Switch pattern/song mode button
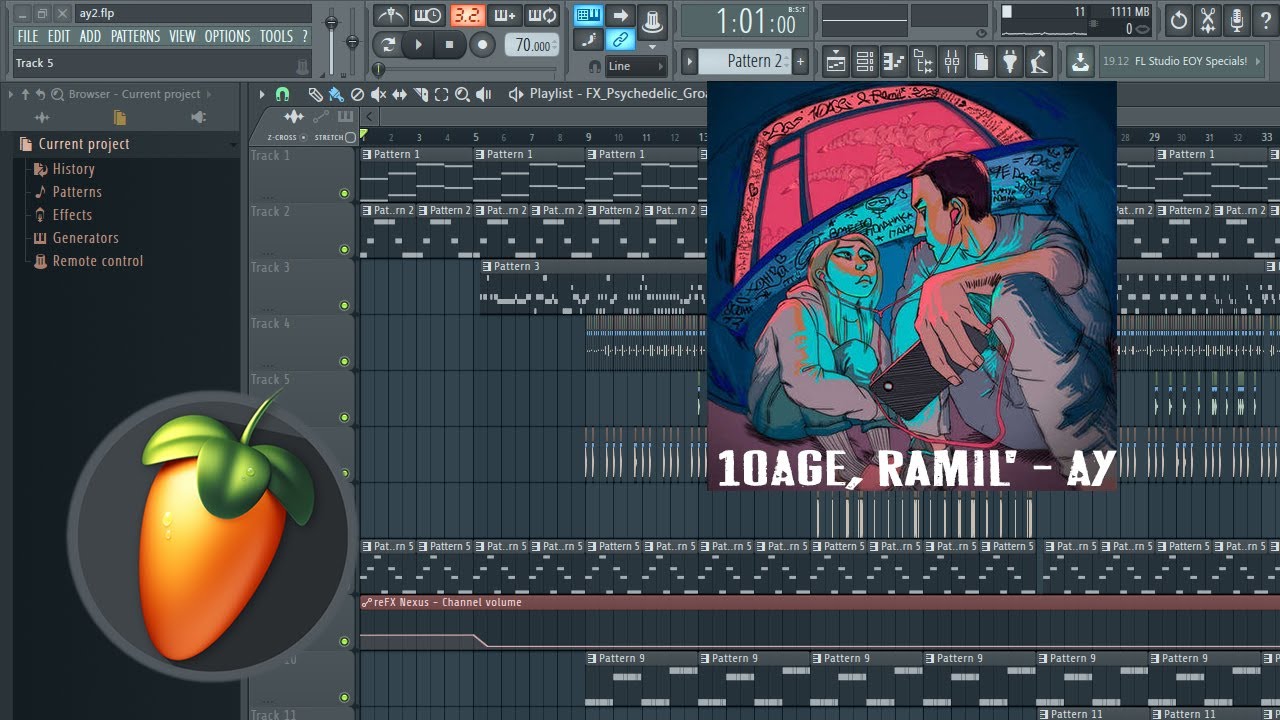The height and width of the screenshot is (720, 1280). 387,44
